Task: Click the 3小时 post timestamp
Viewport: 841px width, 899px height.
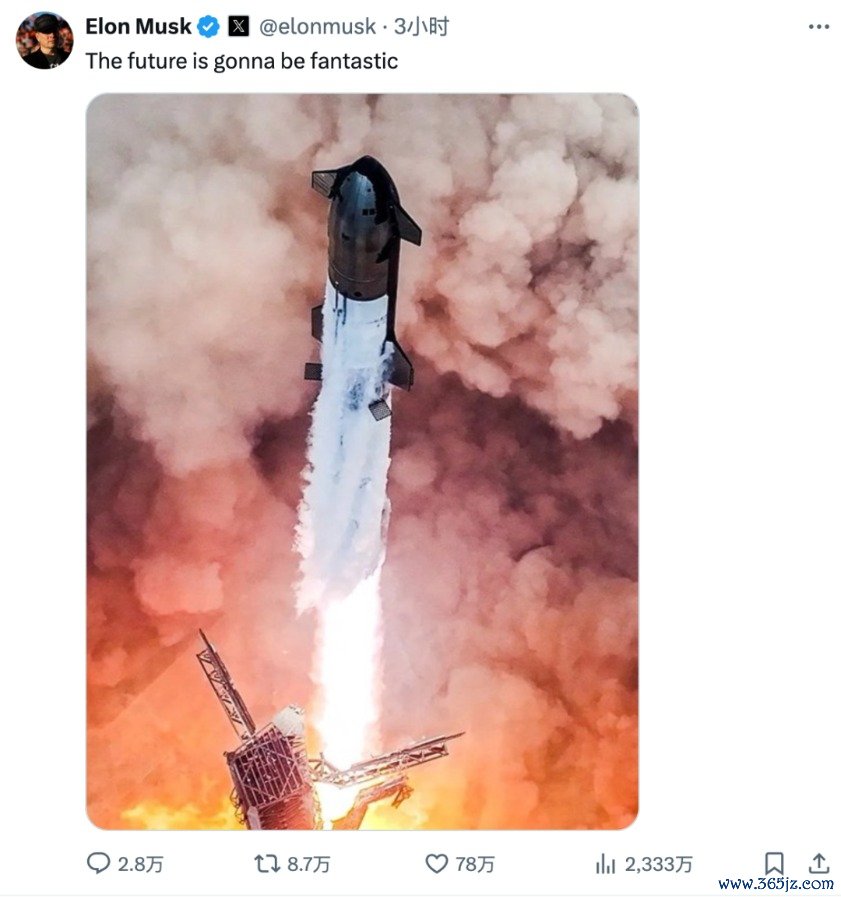Action: point(422,27)
